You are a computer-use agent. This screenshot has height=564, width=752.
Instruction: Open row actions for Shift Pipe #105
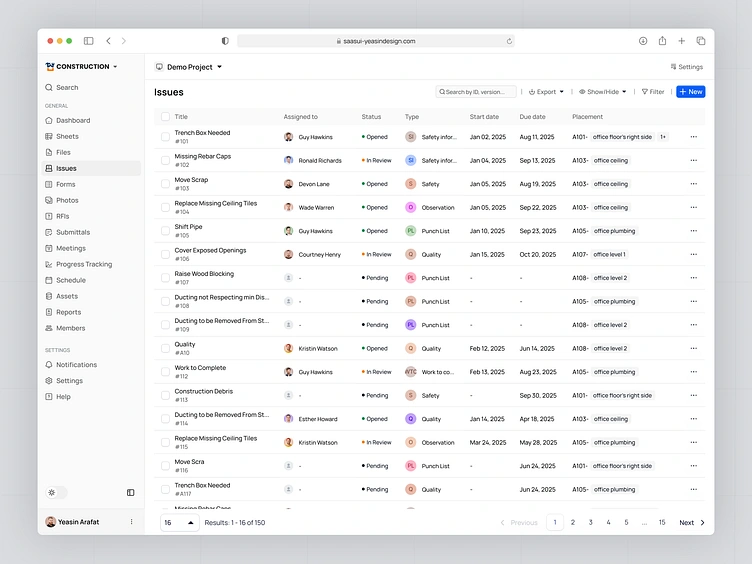pyautogui.click(x=693, y=231)
